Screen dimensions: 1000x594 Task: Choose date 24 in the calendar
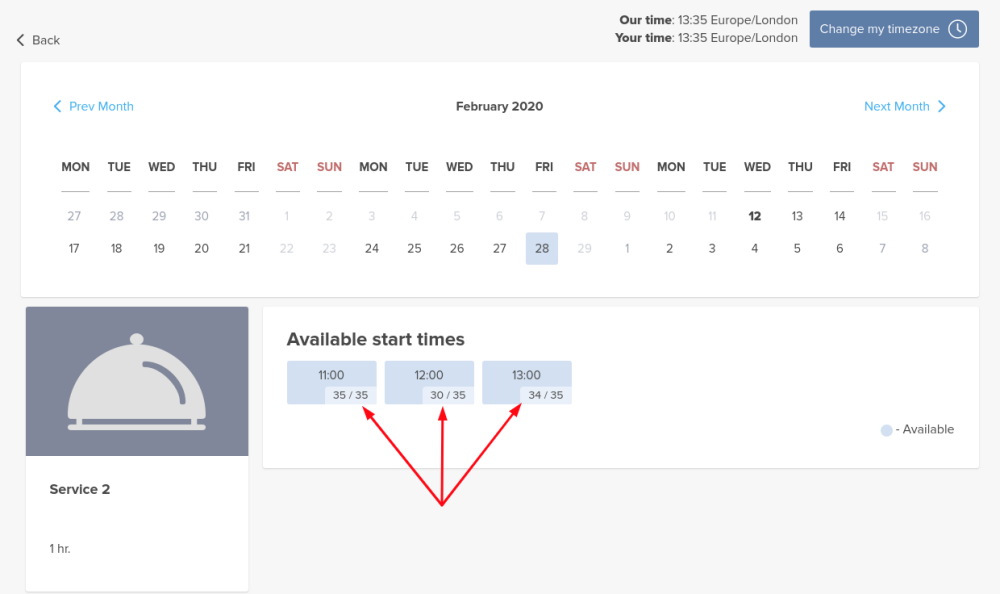(x=372, y=249)
